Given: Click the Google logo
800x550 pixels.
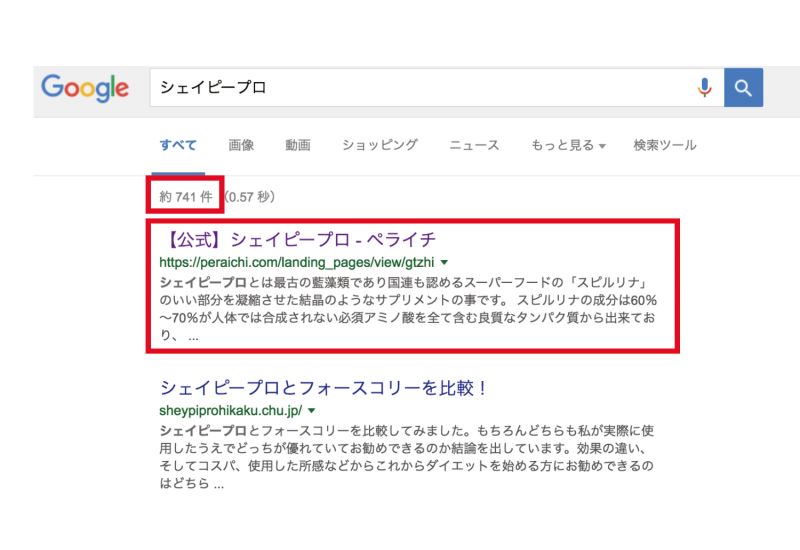Looking at the screenshot, I should tap(85, 88).
